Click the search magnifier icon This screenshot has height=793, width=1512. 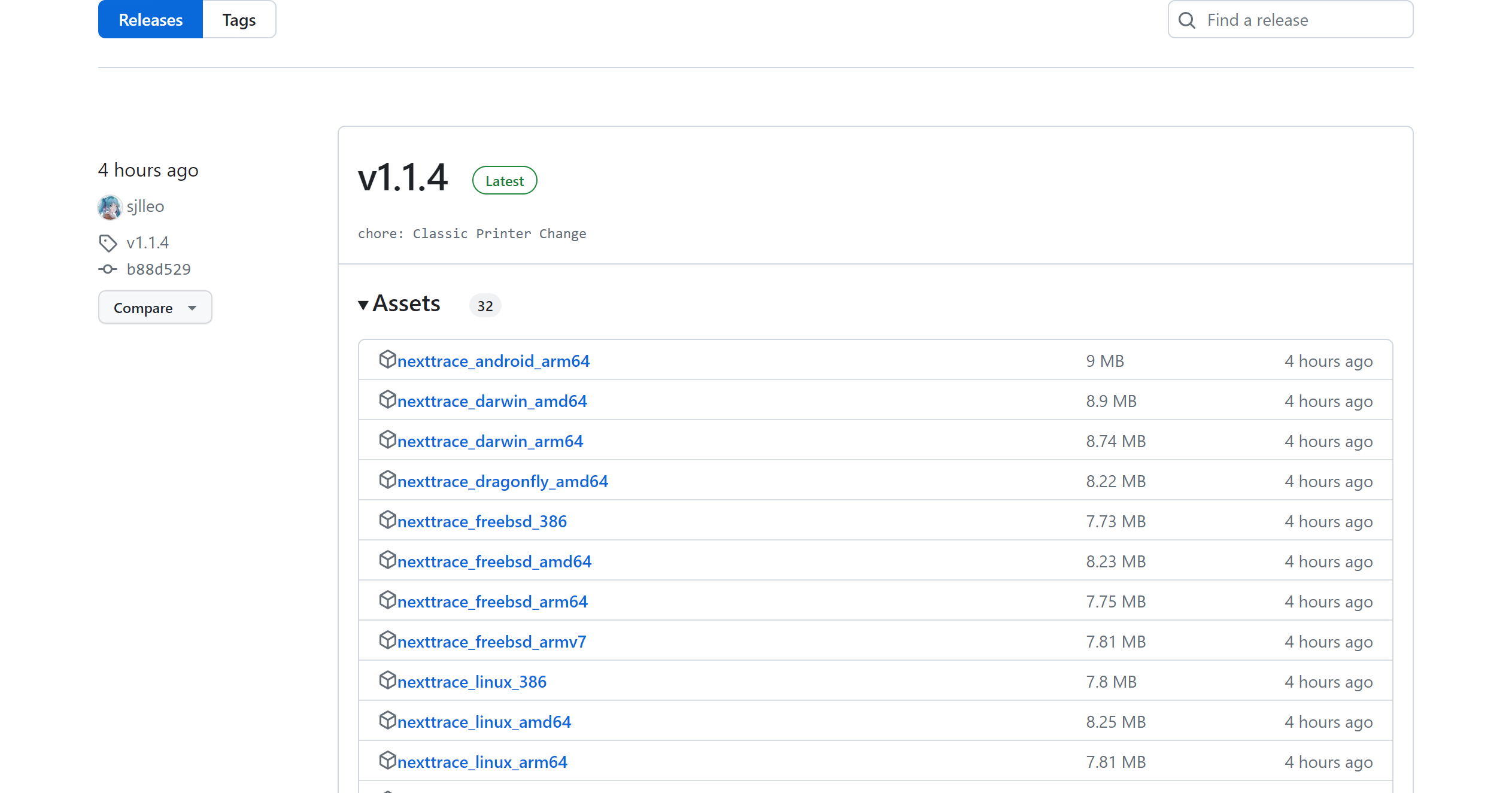(1186, 20)
